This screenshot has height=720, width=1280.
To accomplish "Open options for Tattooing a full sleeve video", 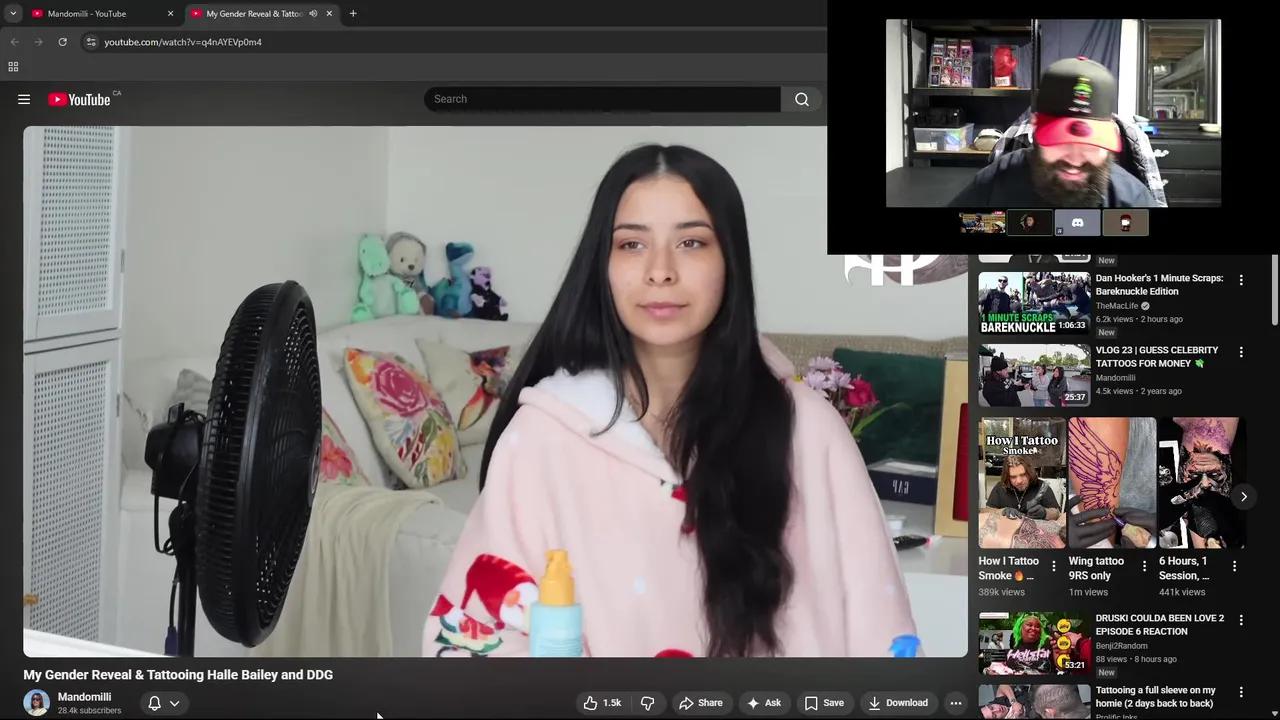I will tap(1241, 692).
